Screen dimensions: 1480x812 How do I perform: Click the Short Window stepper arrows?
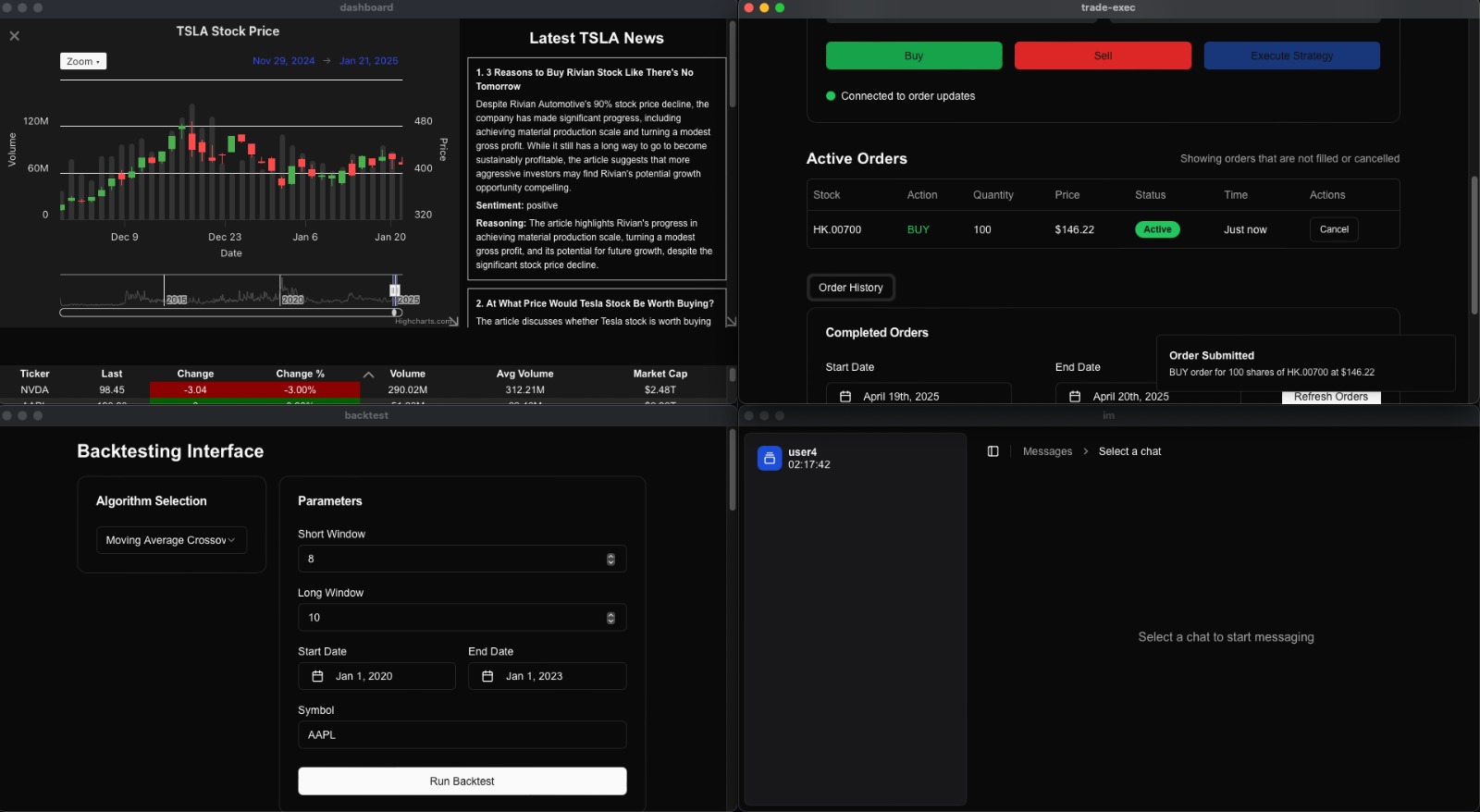[x=610, y=560]
